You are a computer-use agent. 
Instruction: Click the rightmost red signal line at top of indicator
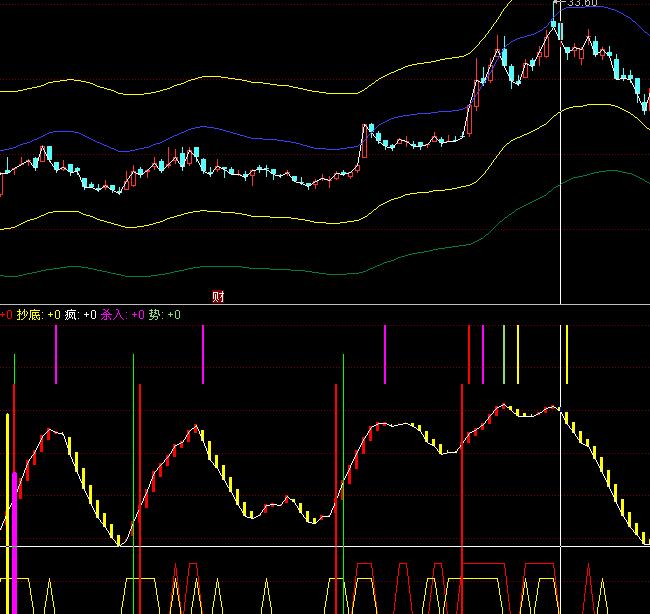click(469, 354)
